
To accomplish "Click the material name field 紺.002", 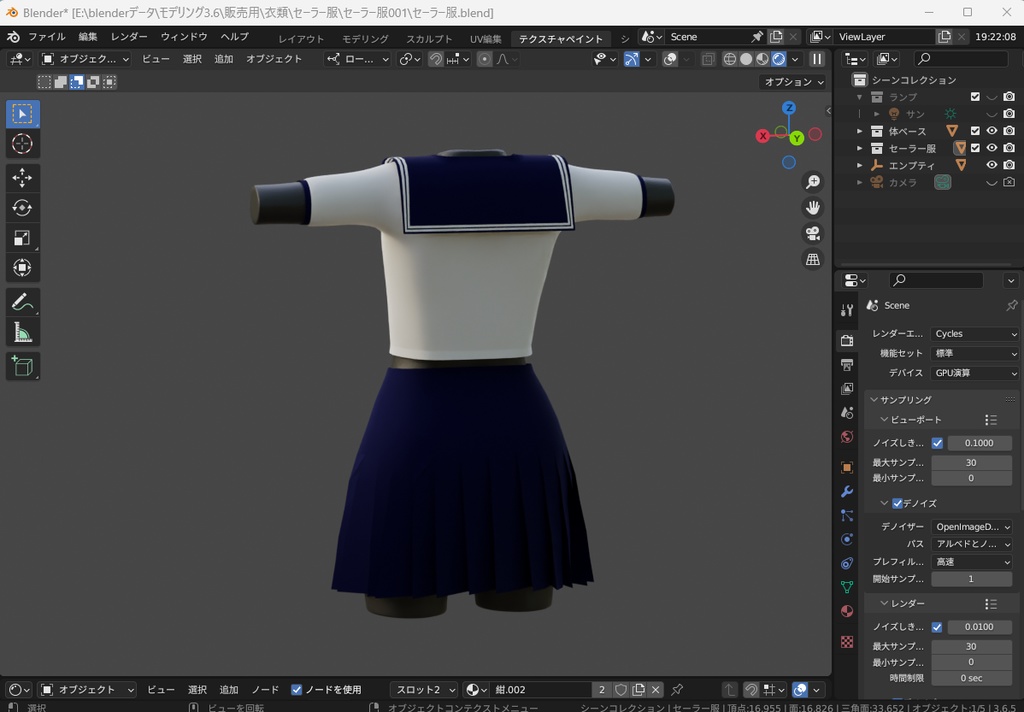I will tap(540, 690).
